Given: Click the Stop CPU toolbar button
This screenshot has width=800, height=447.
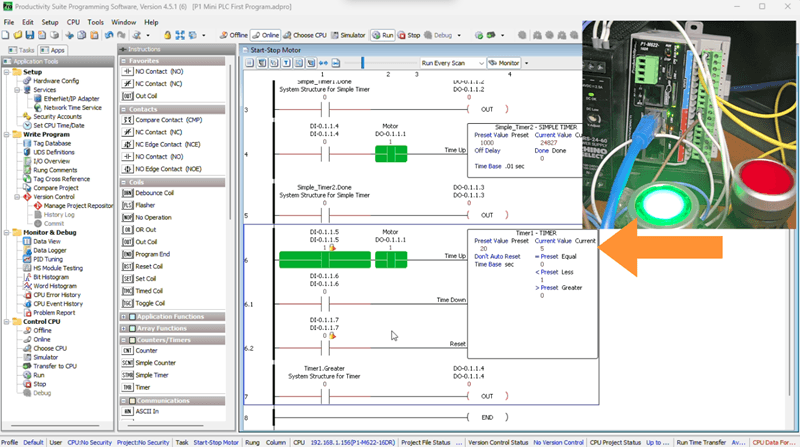Looking at the screenshot, I should [409, 35].
